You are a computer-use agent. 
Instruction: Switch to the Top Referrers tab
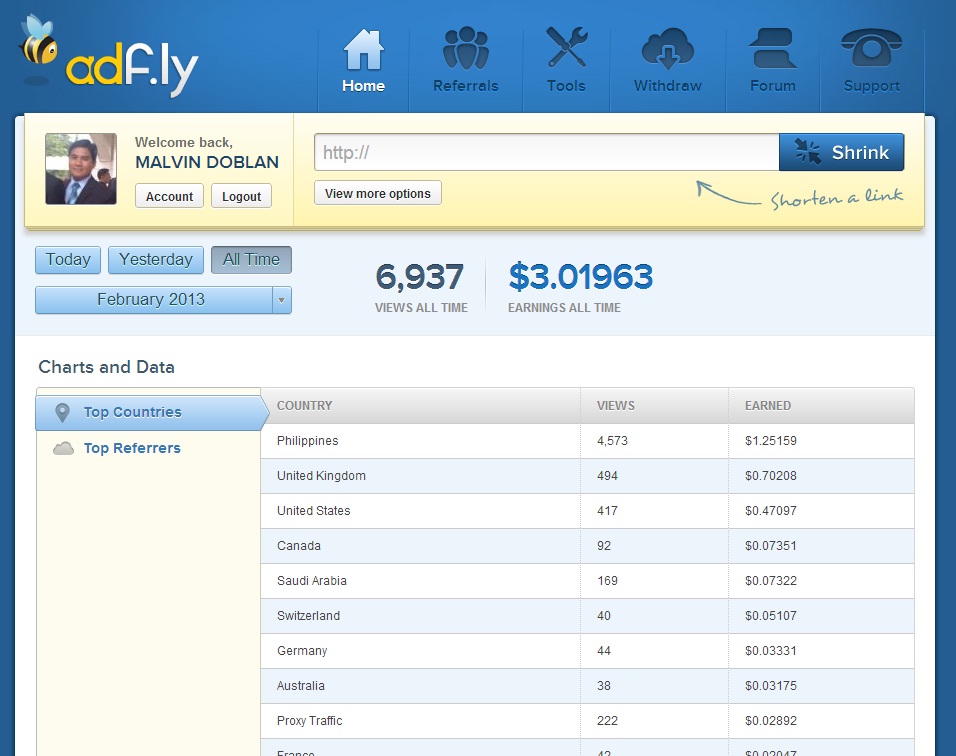[x=131, y=448]
